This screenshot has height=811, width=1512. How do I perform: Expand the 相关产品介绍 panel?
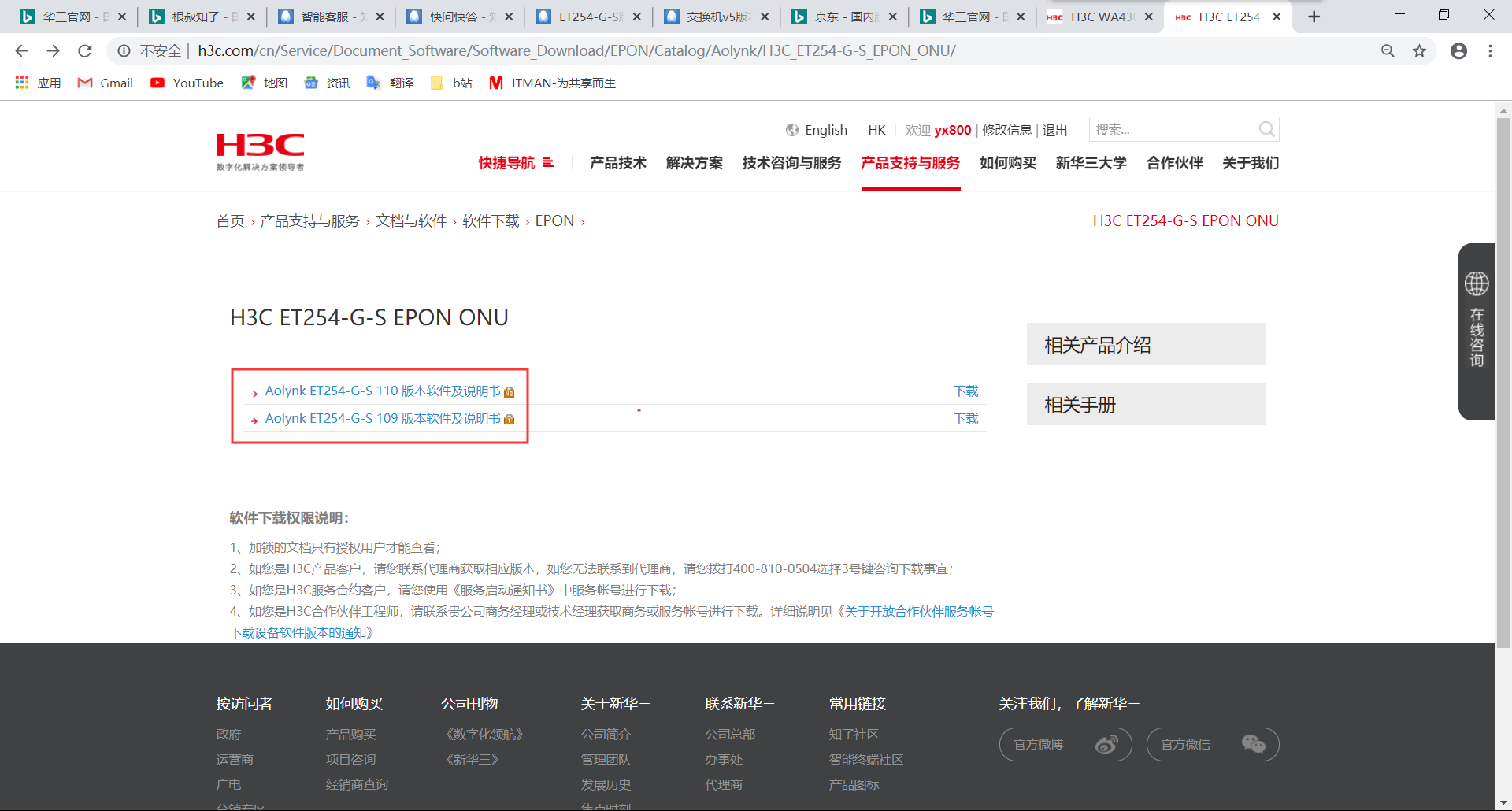(x=1147, y=344)
